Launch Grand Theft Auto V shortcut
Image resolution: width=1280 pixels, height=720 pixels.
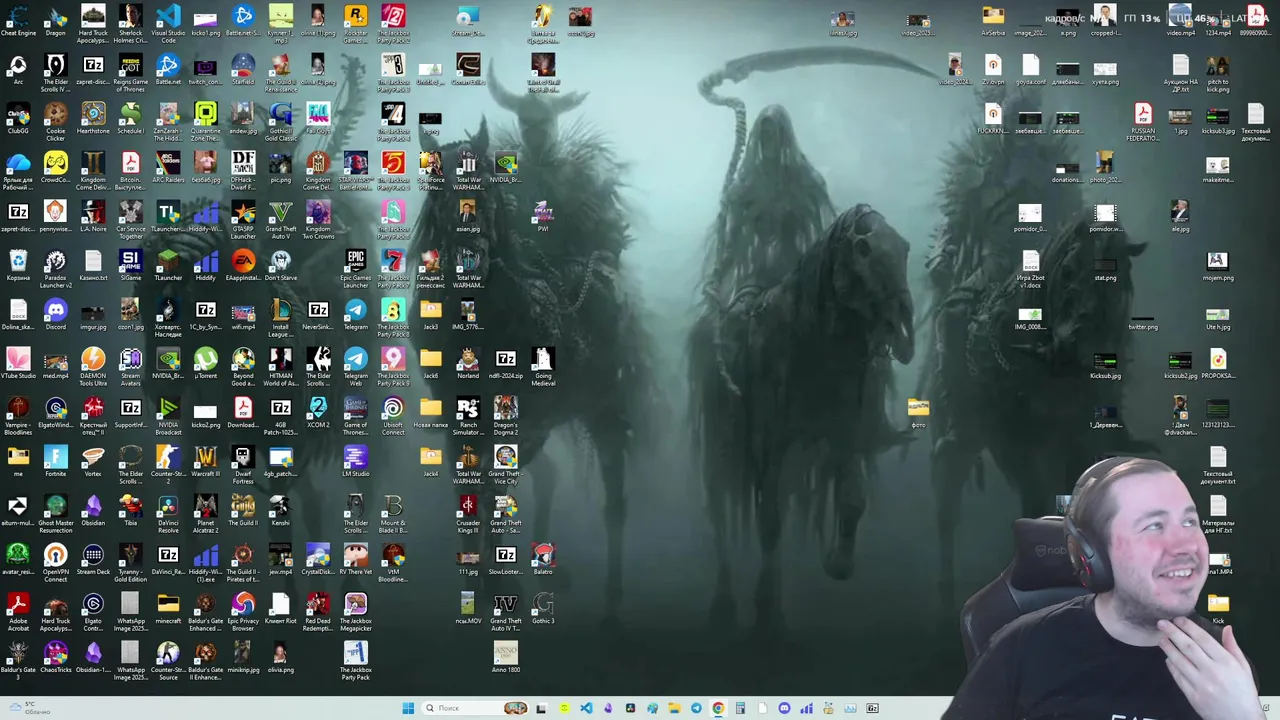pyautogui.click(x=280, y=219)
